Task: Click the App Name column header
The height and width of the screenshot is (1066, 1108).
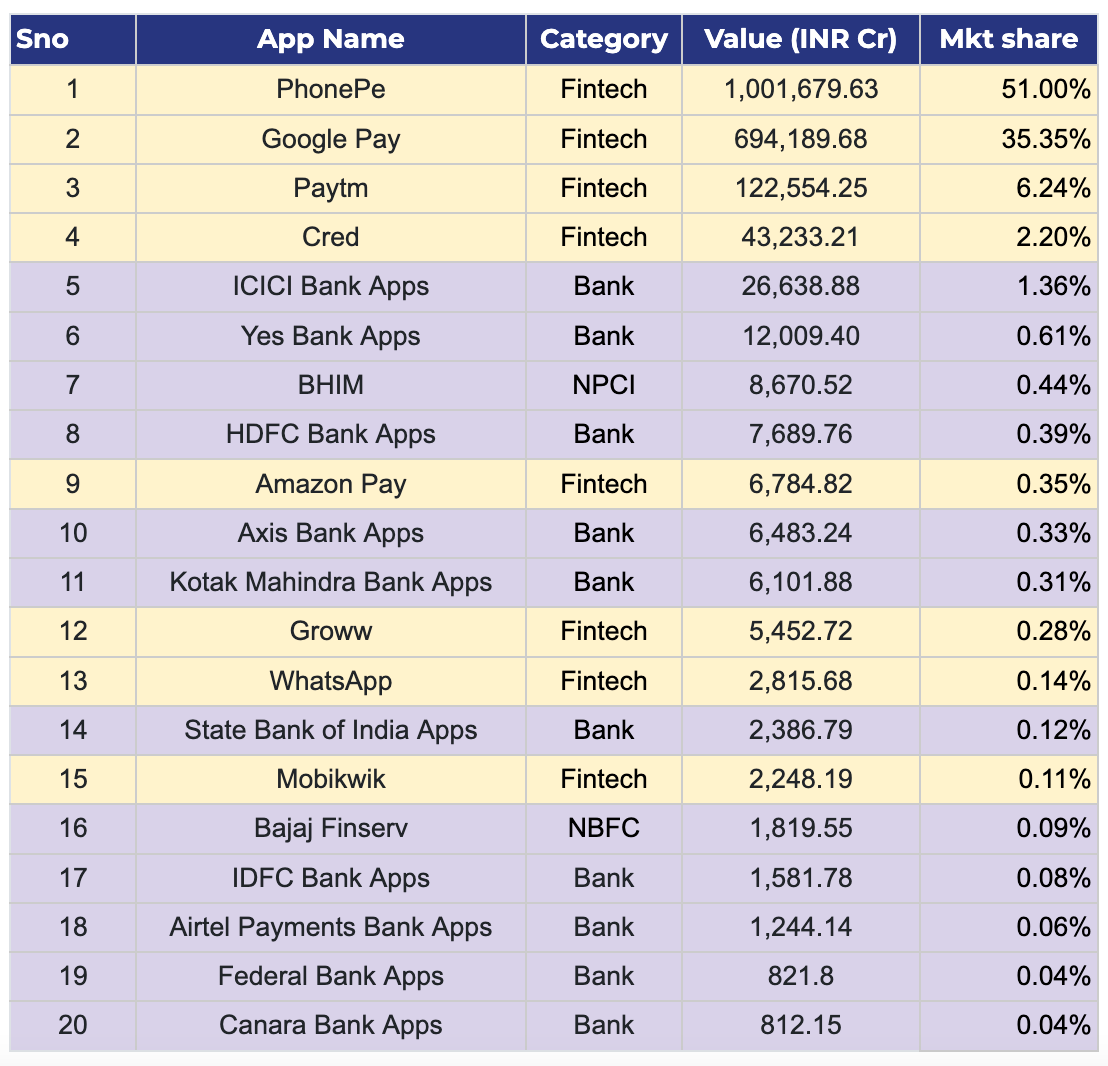Action: (331, 39)
